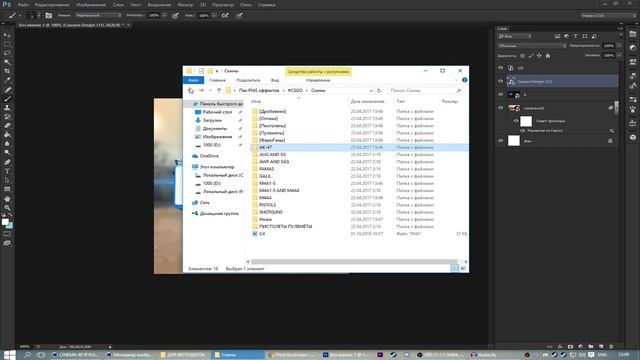This screenshot has height=360, width=640.
Task: Select the Quick Selection tool
Action: point(7,62)
